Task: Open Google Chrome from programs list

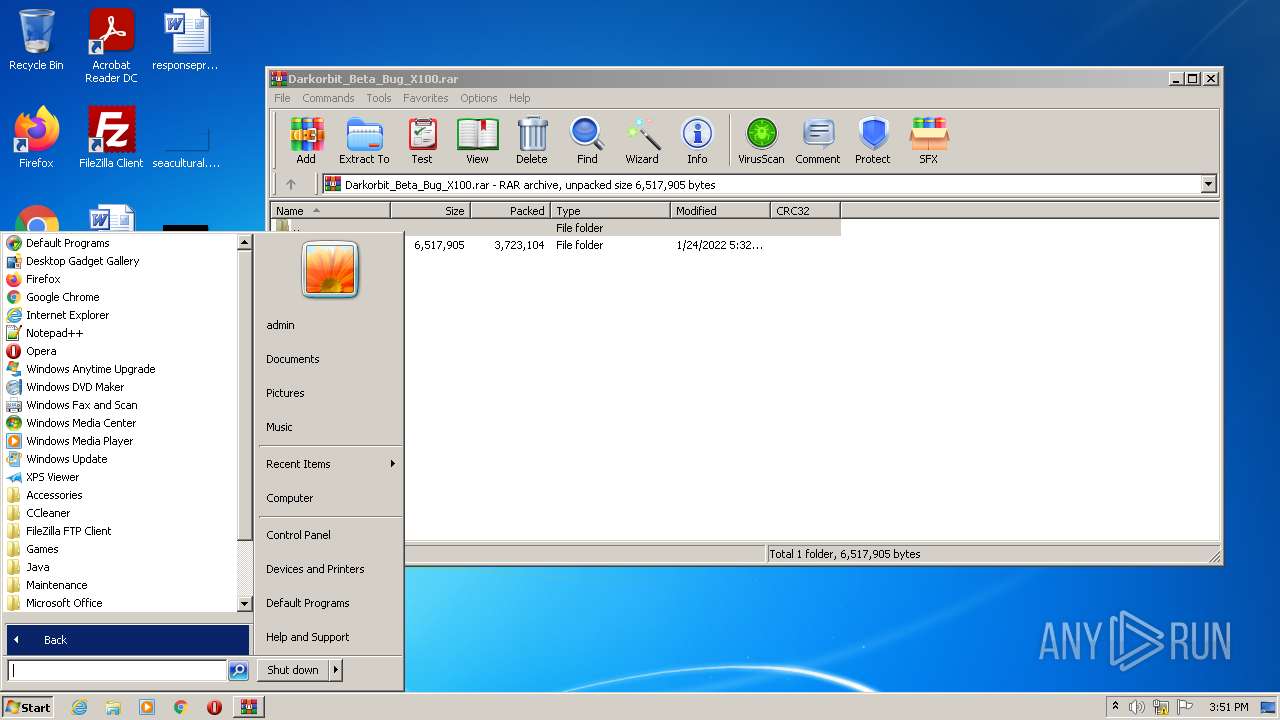Action: click(x=62, y=297)
